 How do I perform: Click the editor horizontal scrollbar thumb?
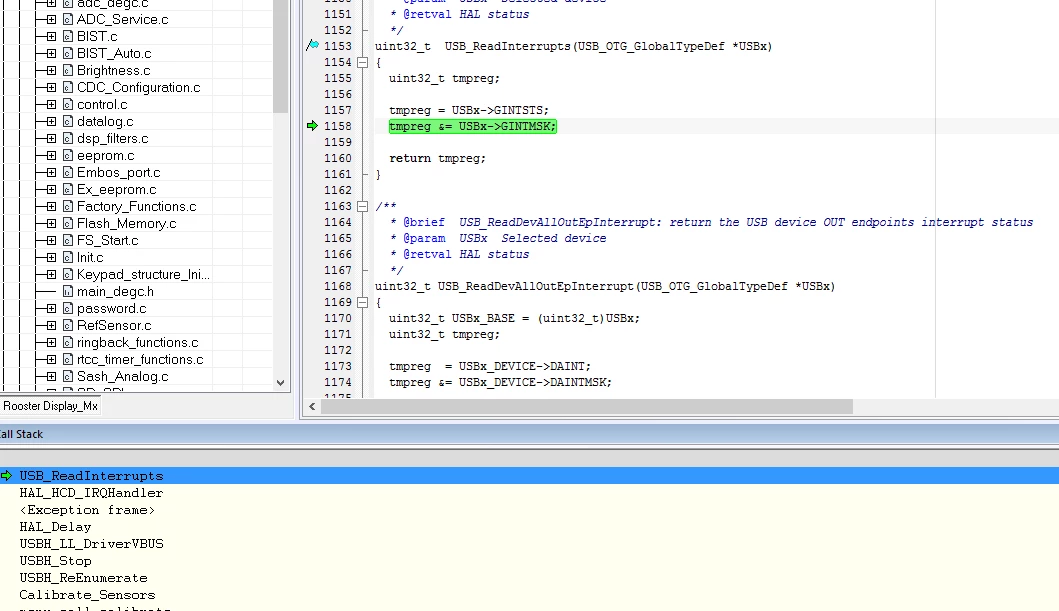[x=587, y=406]
